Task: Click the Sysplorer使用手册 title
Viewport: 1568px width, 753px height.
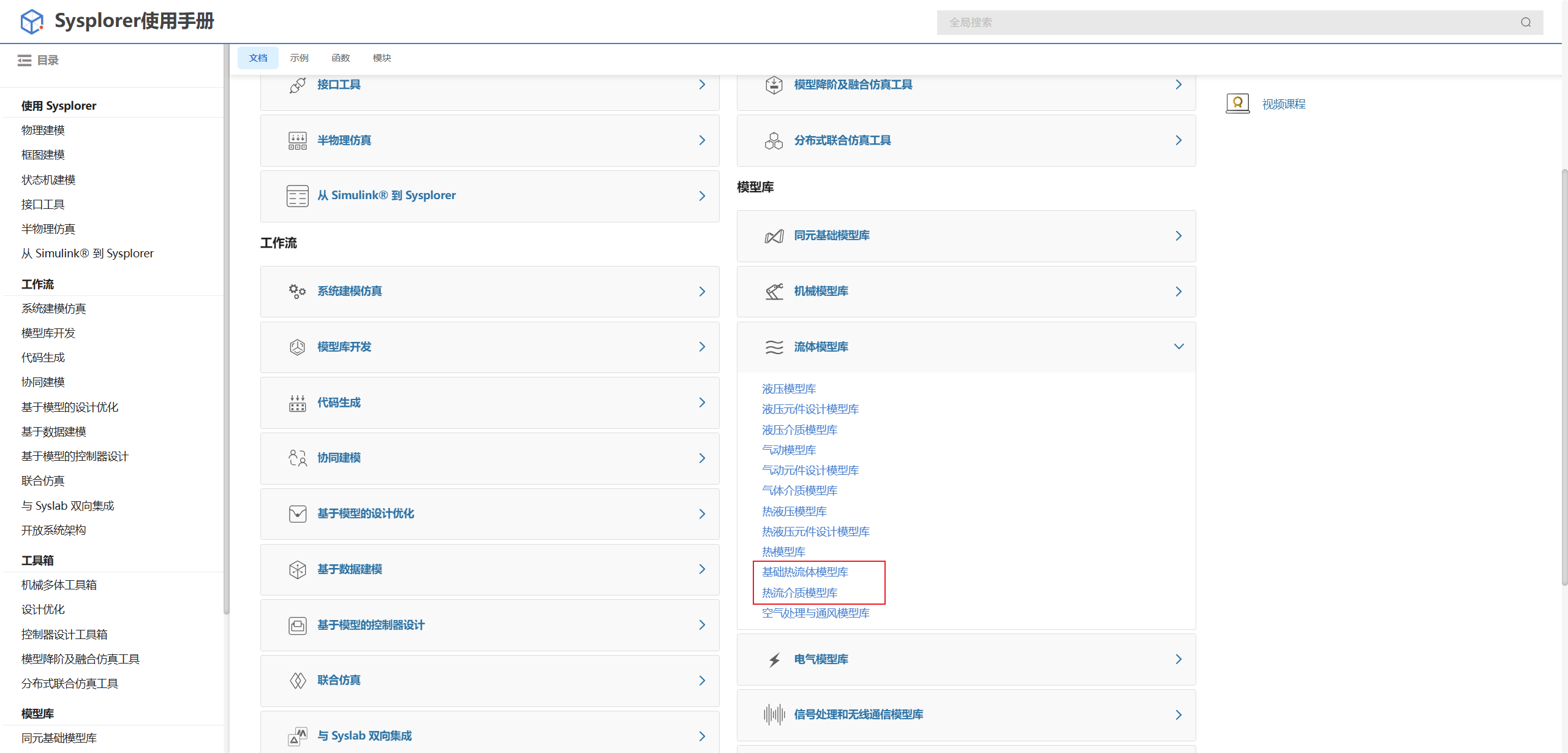Action: coord(134,21)
